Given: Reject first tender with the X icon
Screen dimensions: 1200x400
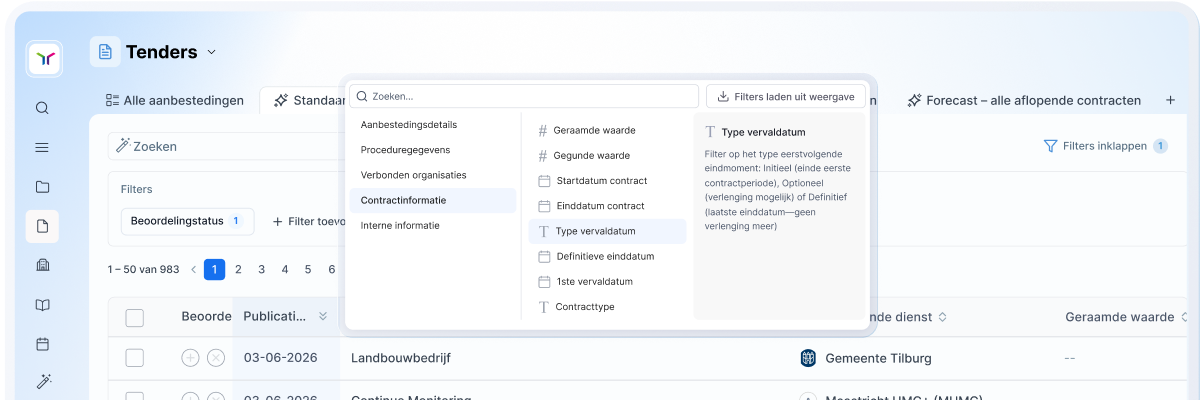Looking at the screenshot, I should coord(216,358).
